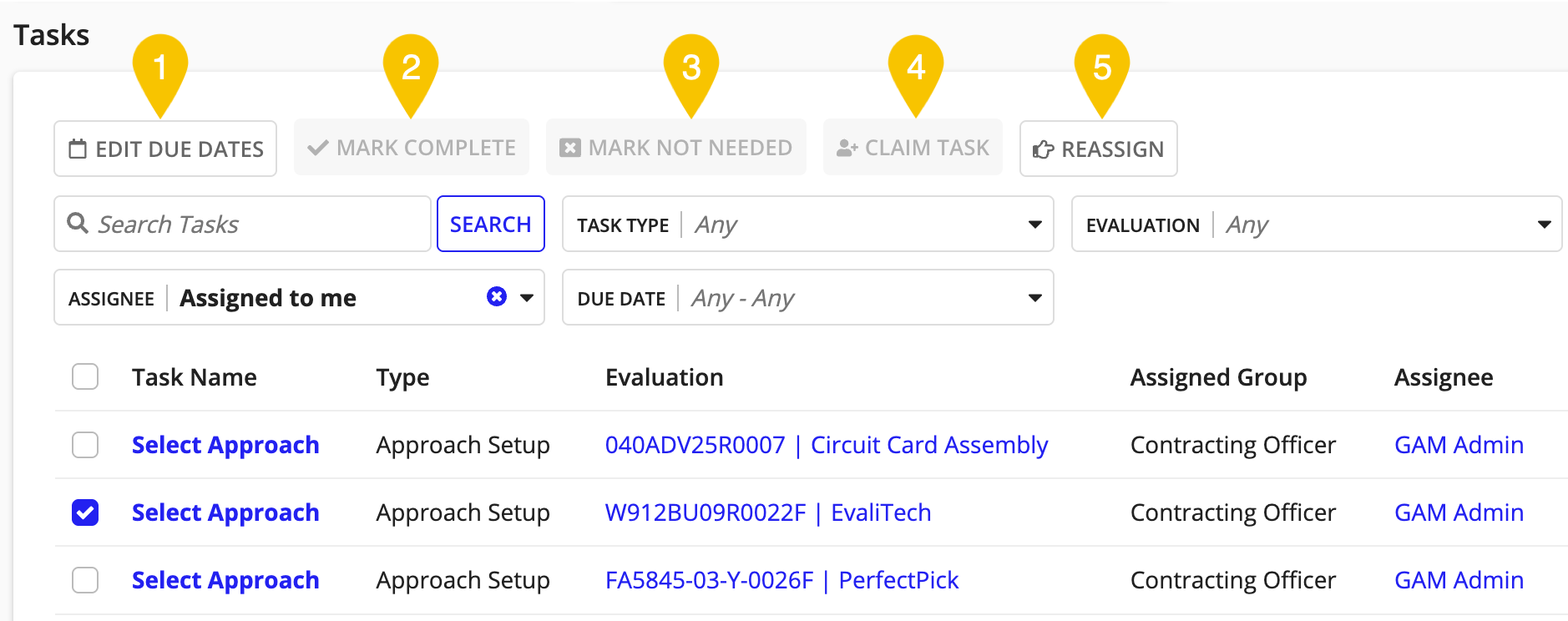Click GAM Admin in the PerfectPick row
Image resolution: width=1568 pixels, height=621 pixels.
pos(1459,580)
